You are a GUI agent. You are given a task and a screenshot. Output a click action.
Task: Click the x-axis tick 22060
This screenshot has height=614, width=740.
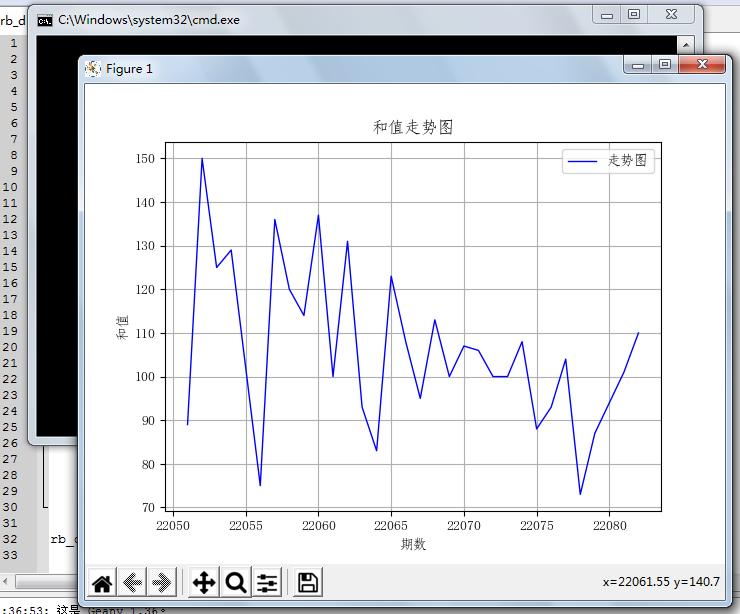[319, 526]
